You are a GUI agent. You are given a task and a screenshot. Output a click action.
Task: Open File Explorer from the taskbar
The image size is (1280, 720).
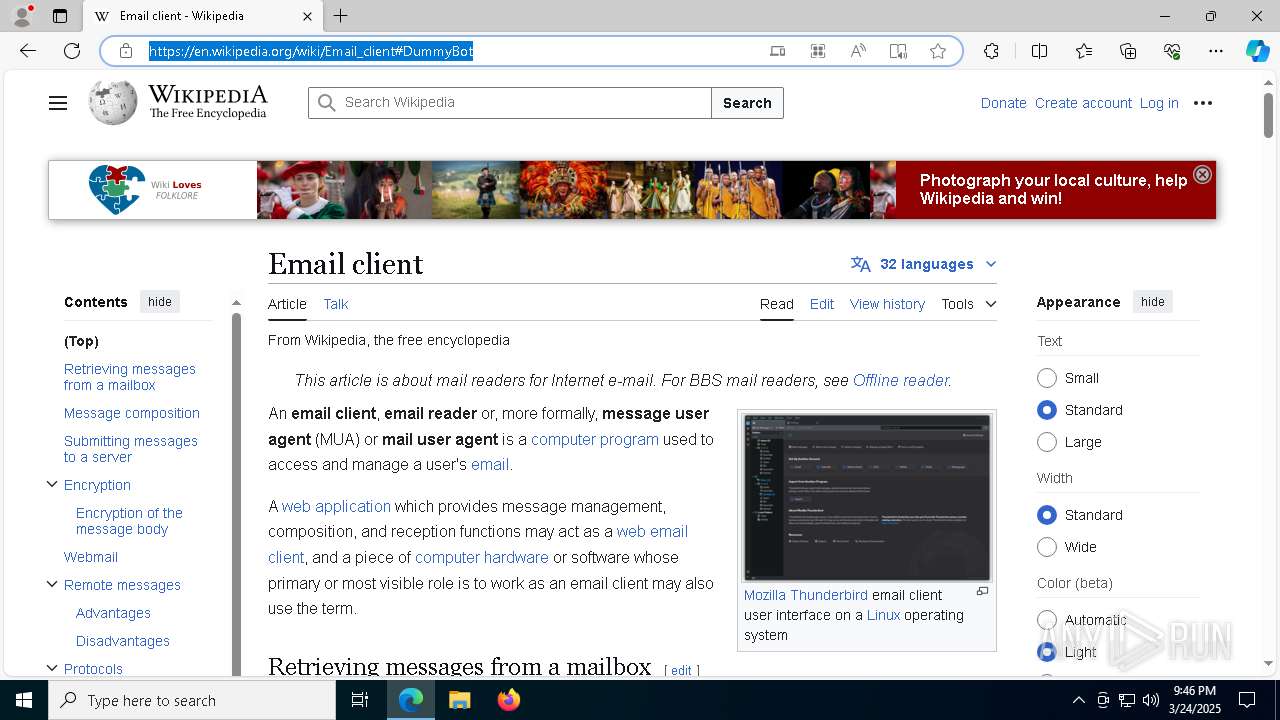pyautogui.click(x=459, y=700)
